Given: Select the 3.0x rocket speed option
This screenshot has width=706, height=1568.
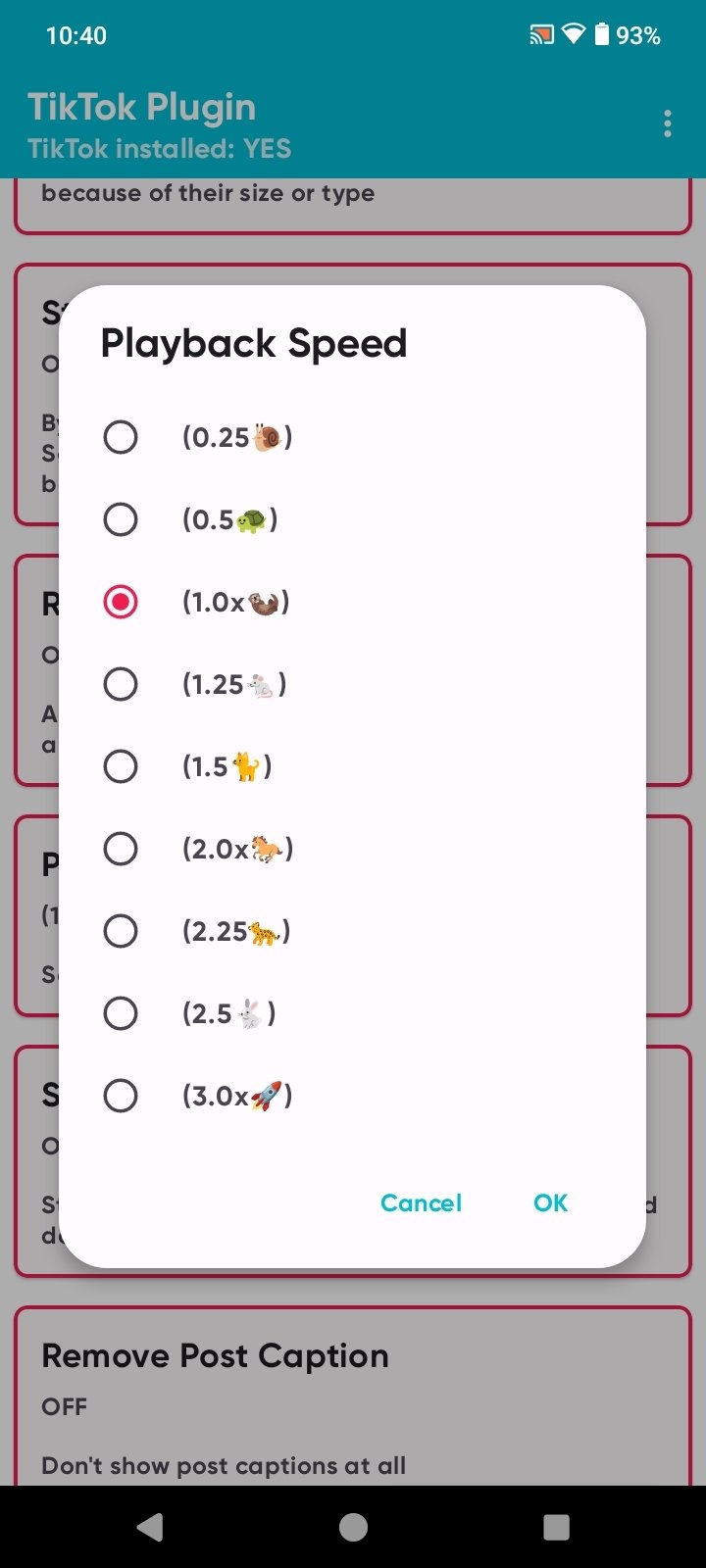Looking at the screenshot, I should (121, 1096).
